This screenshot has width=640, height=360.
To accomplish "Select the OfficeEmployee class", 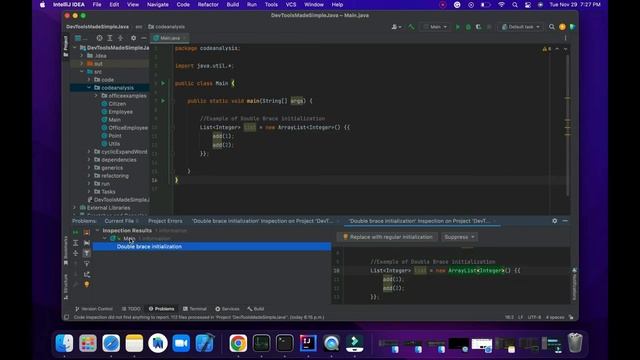I will coord(124,128).
